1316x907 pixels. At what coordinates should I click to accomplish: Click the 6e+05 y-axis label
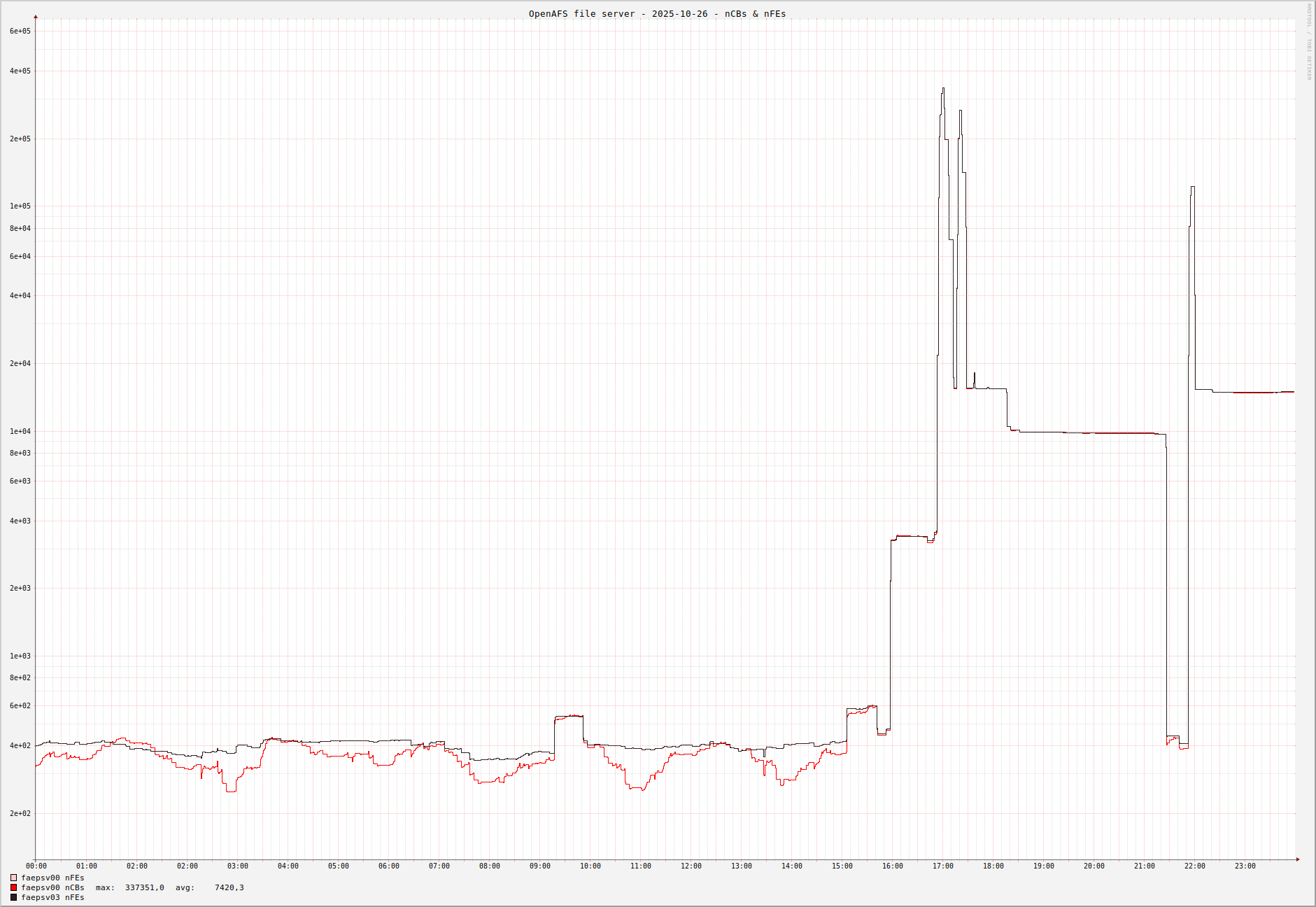coord(20,31)
